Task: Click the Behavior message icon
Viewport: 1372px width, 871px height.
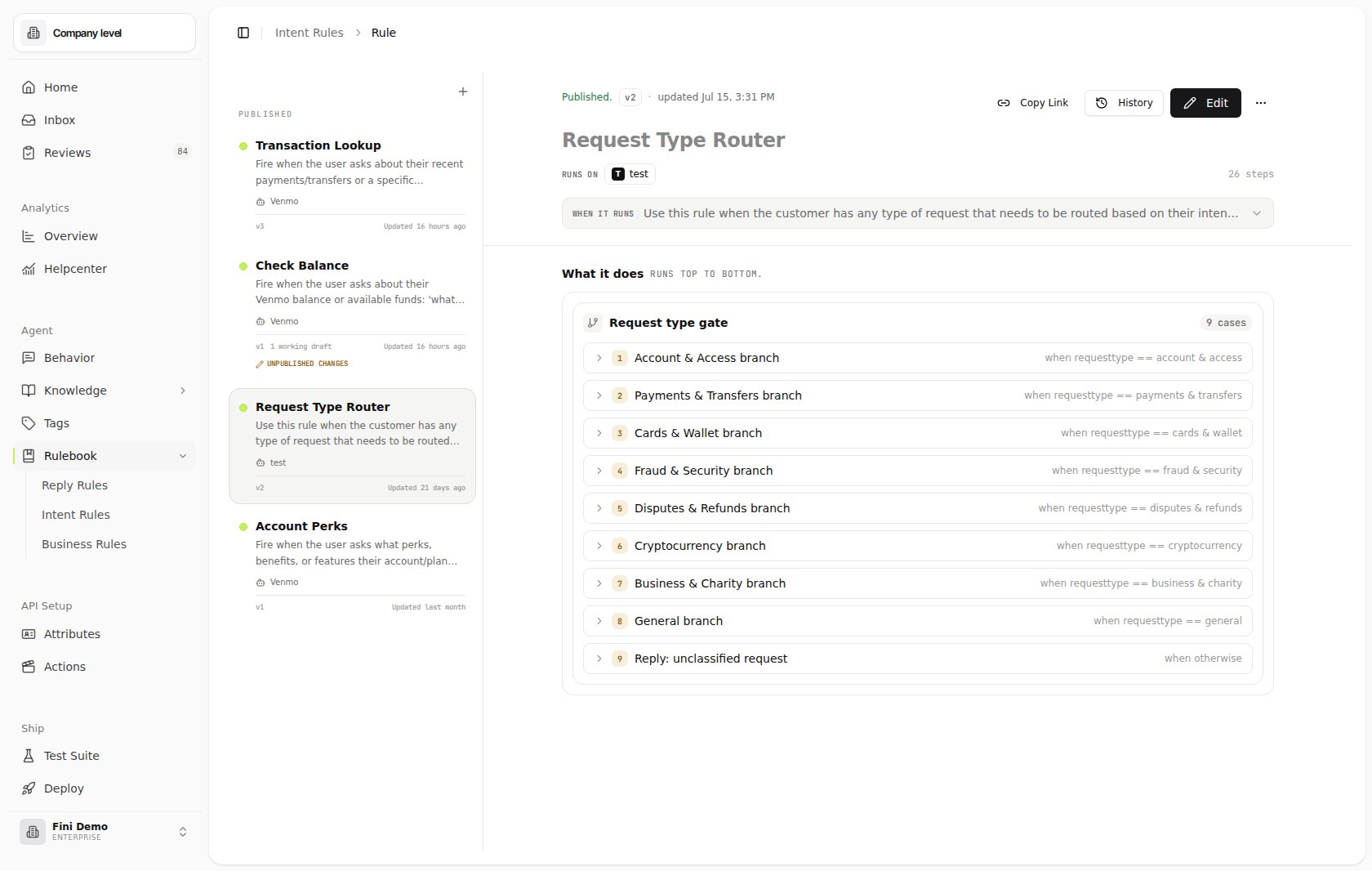Action: [x=29, y=358]
